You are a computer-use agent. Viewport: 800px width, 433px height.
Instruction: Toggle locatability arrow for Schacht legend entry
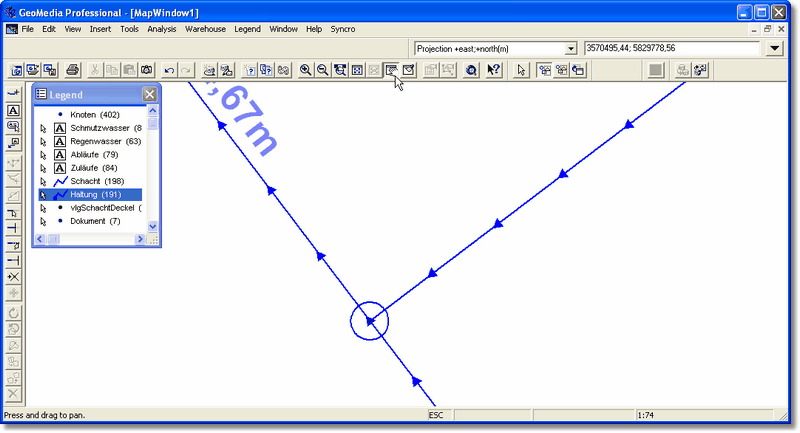point(43,181)
